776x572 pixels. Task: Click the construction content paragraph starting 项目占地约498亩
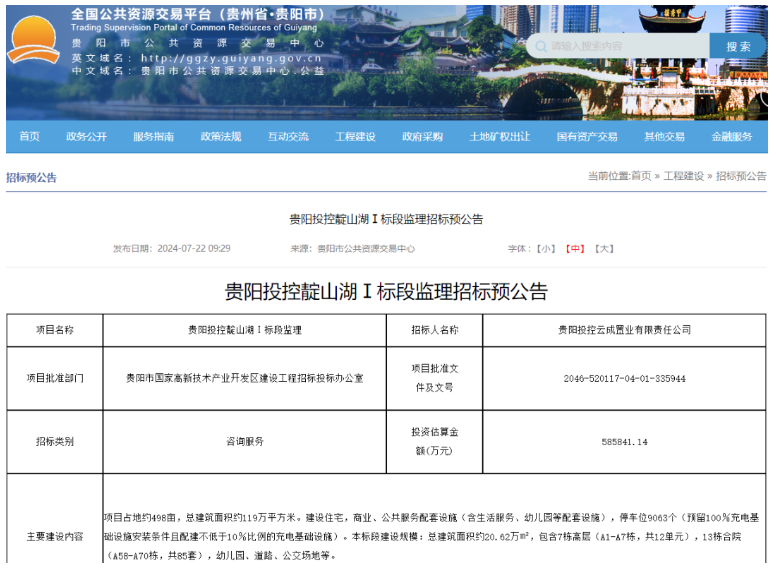click(x=432, y=536)
